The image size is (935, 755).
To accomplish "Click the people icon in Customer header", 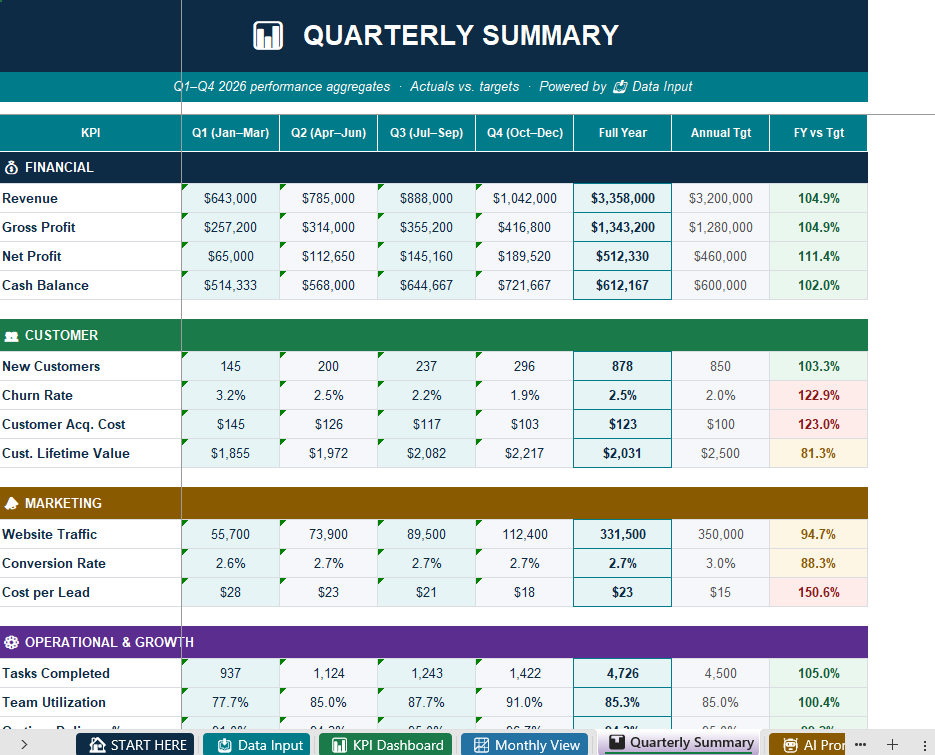I will 11,336.
